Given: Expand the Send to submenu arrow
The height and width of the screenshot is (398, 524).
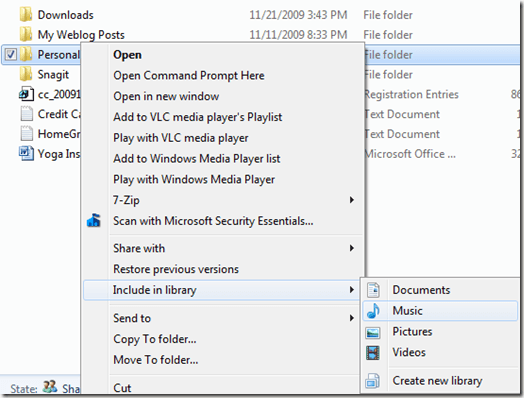Looking at the screenshot, I should [x=351, y=318].
